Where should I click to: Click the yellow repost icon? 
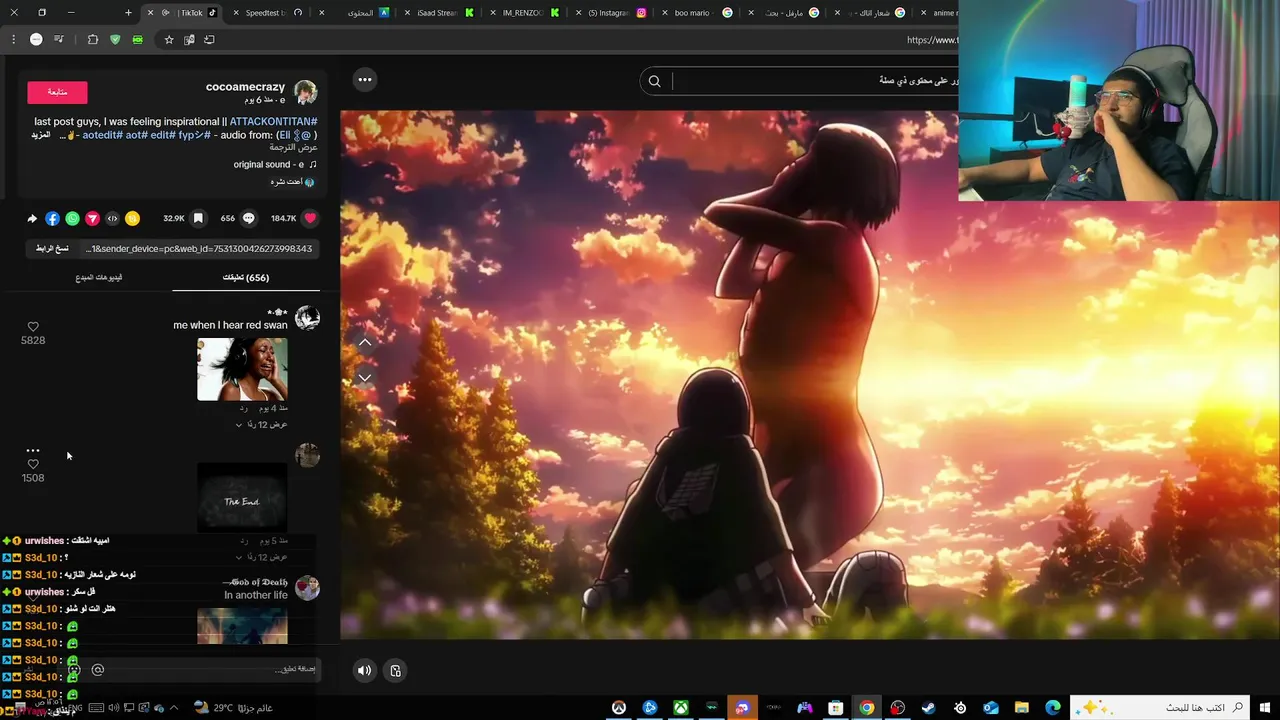click(x=132, y=218)
